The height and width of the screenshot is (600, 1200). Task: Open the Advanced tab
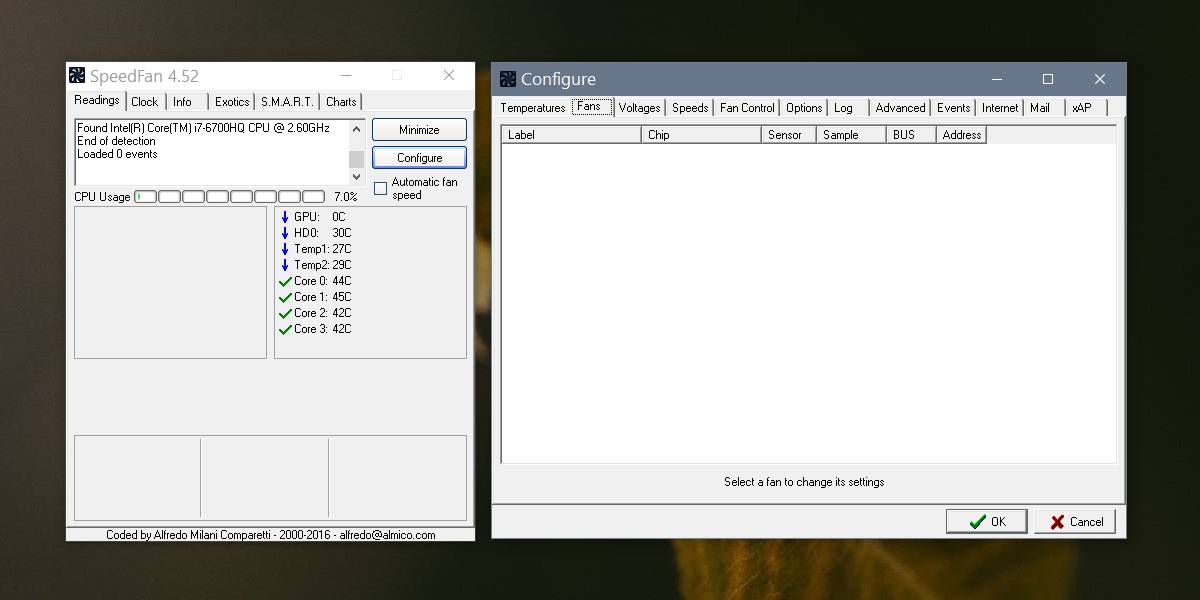[x=900, y=108]
